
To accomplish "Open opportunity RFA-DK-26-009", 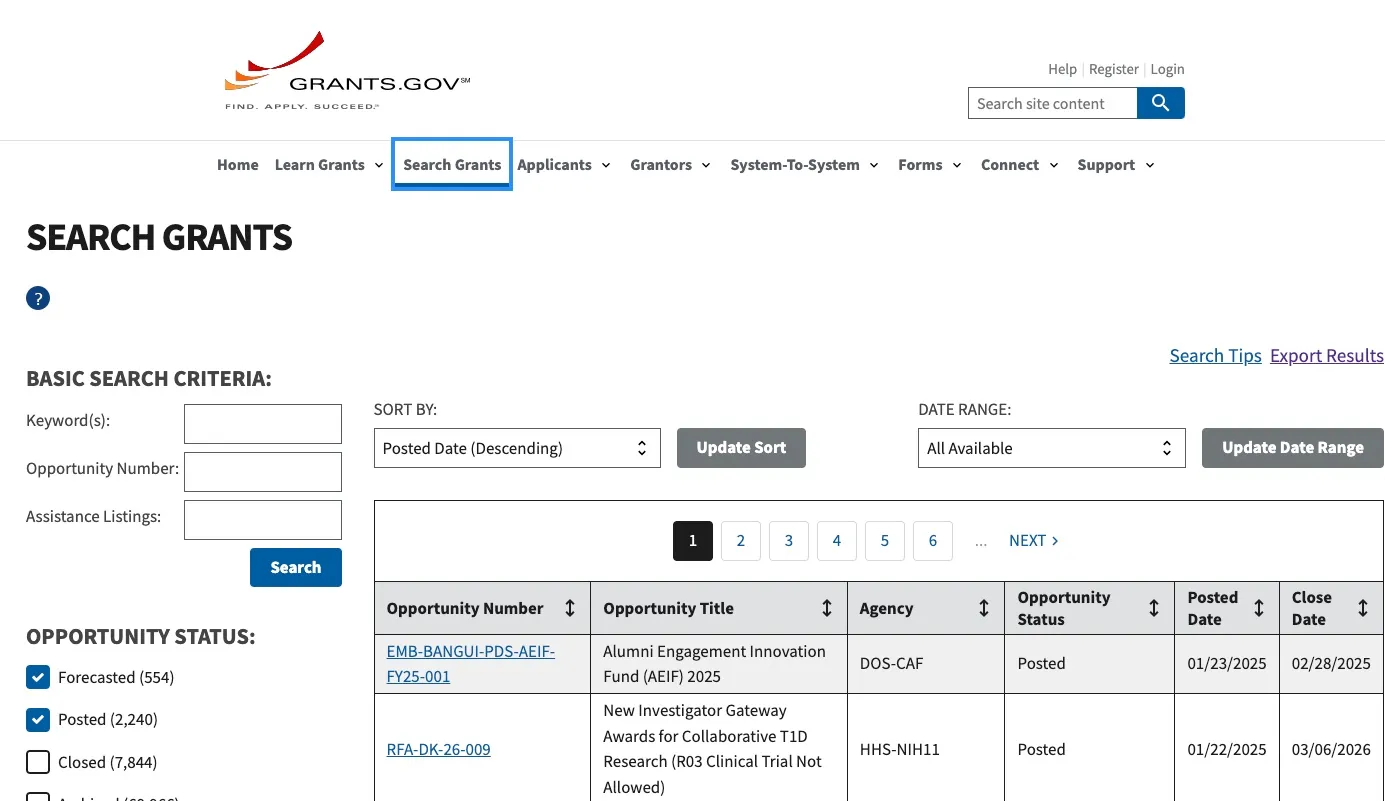I will click(439, 749).
